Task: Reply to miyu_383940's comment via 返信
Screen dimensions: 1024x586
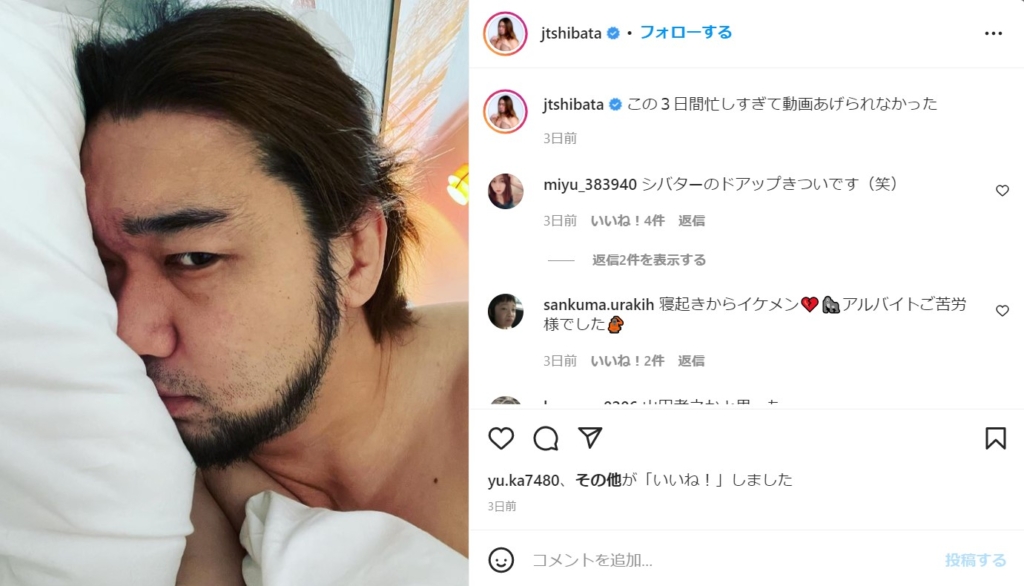Action: tap(691, 221)
